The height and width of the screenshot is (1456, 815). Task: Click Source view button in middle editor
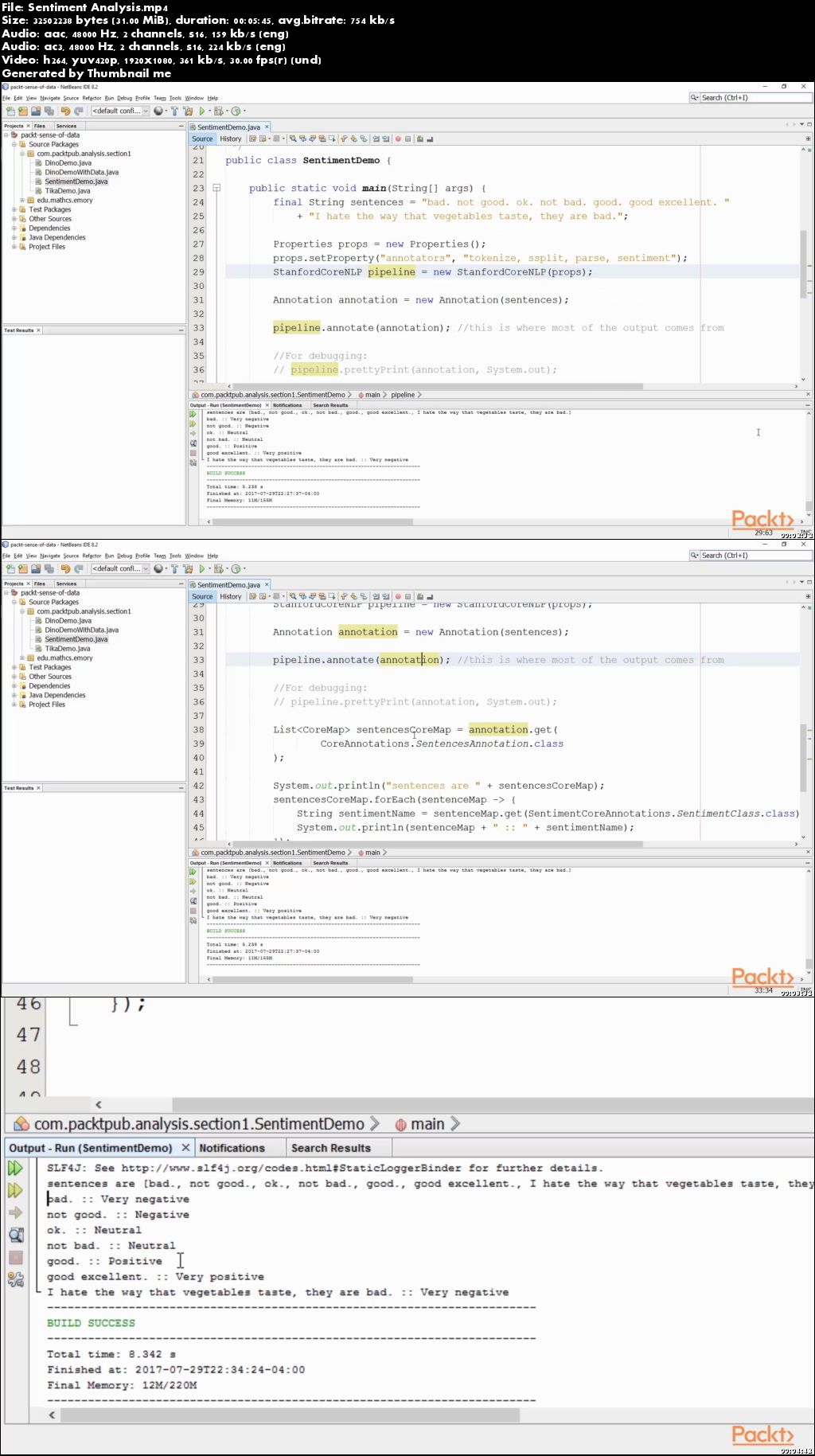coord(202,596)
